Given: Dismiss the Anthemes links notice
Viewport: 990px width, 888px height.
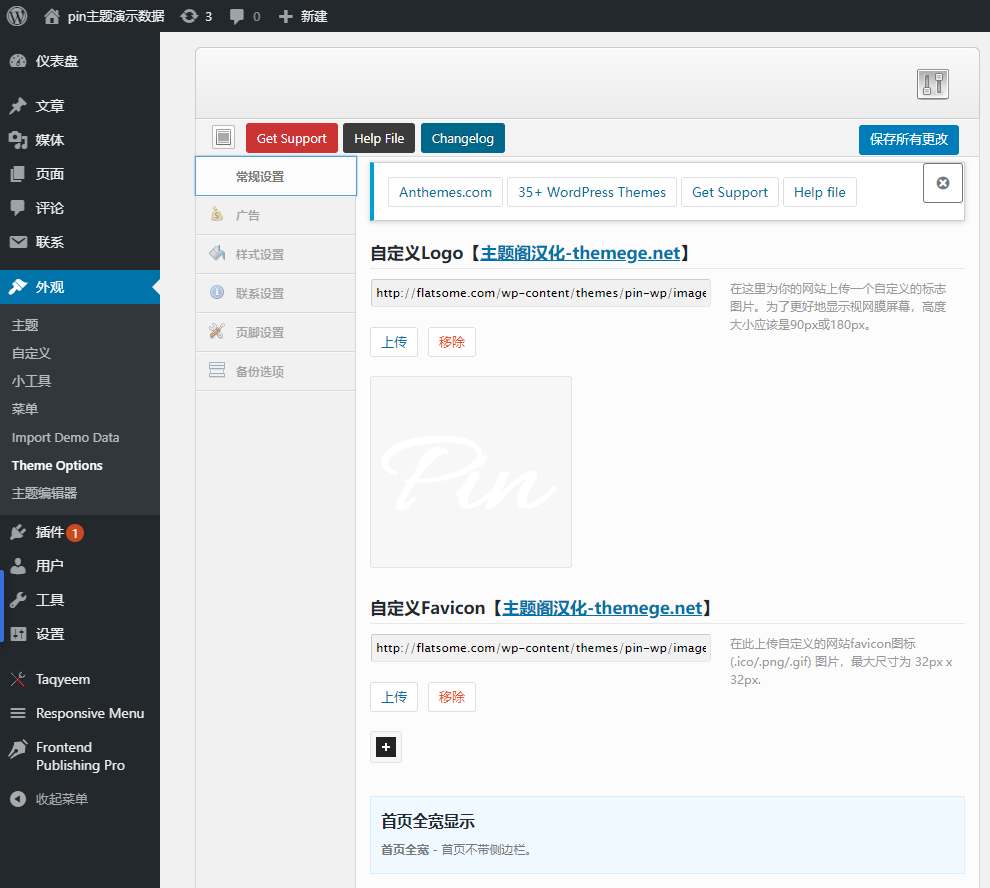Looking at the screenshot, I should pyautogui.click(x=943, y=183).
